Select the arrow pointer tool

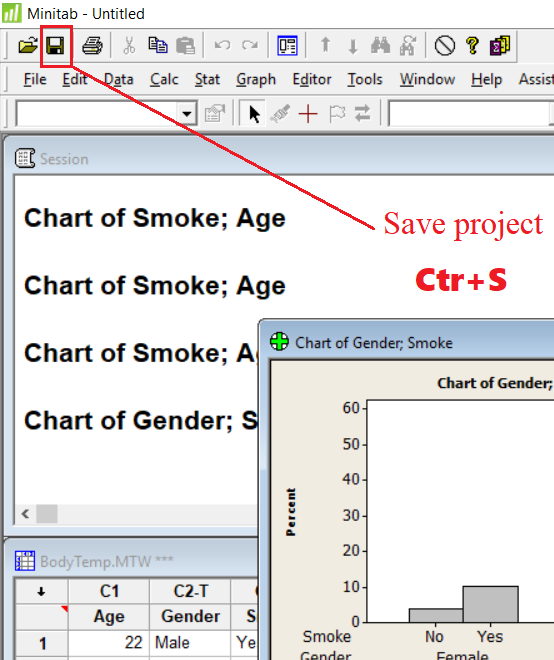coord(254,114)
